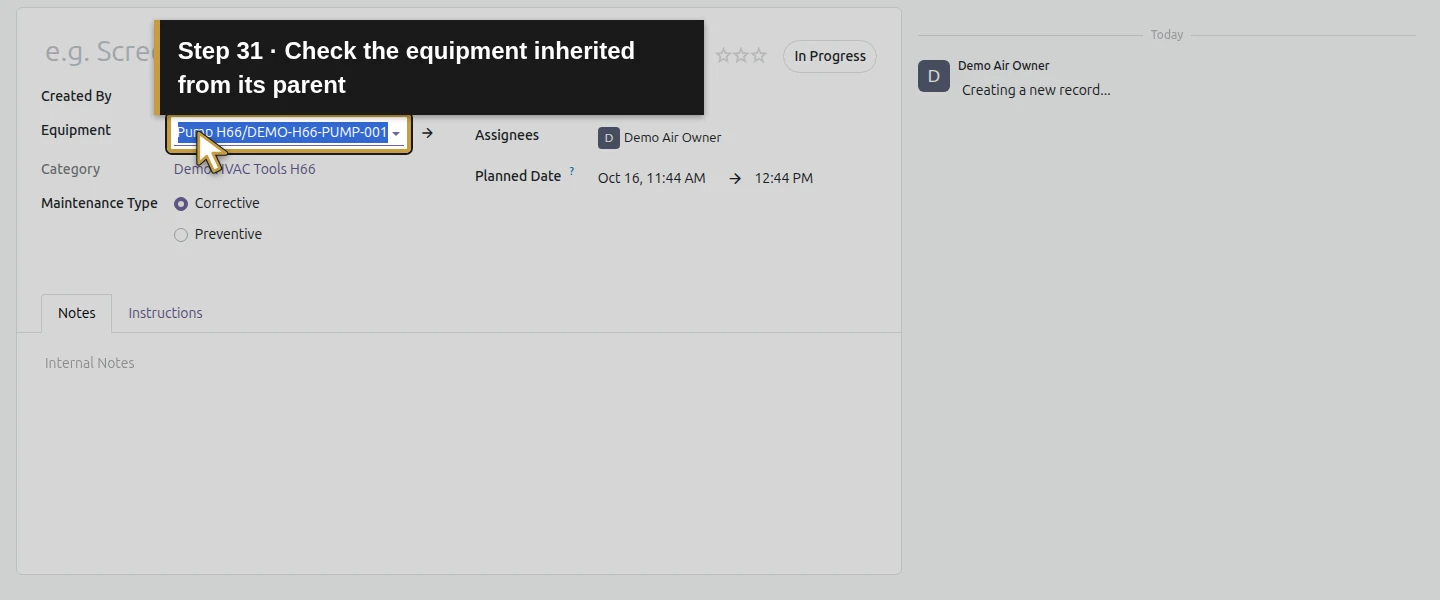
Task: Set priority to one star
Action: 723,56
